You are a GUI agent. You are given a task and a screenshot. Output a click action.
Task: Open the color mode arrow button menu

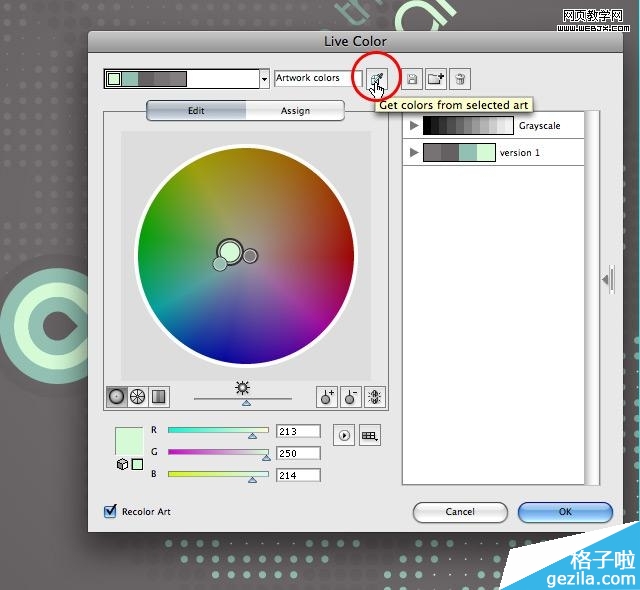pos(344,435)
